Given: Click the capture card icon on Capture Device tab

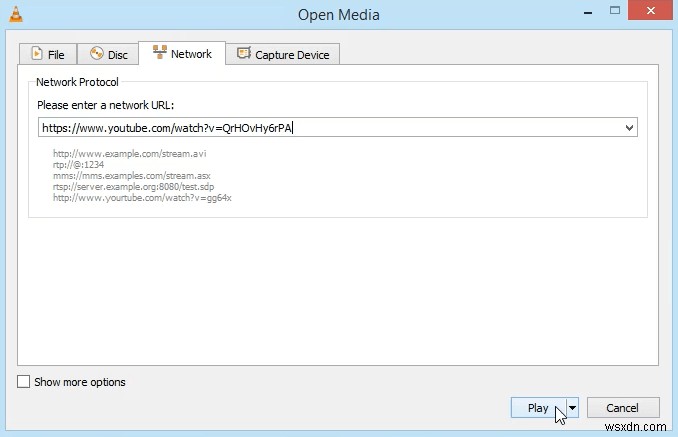Looking at the screenshot, I should tap(243, 55).
